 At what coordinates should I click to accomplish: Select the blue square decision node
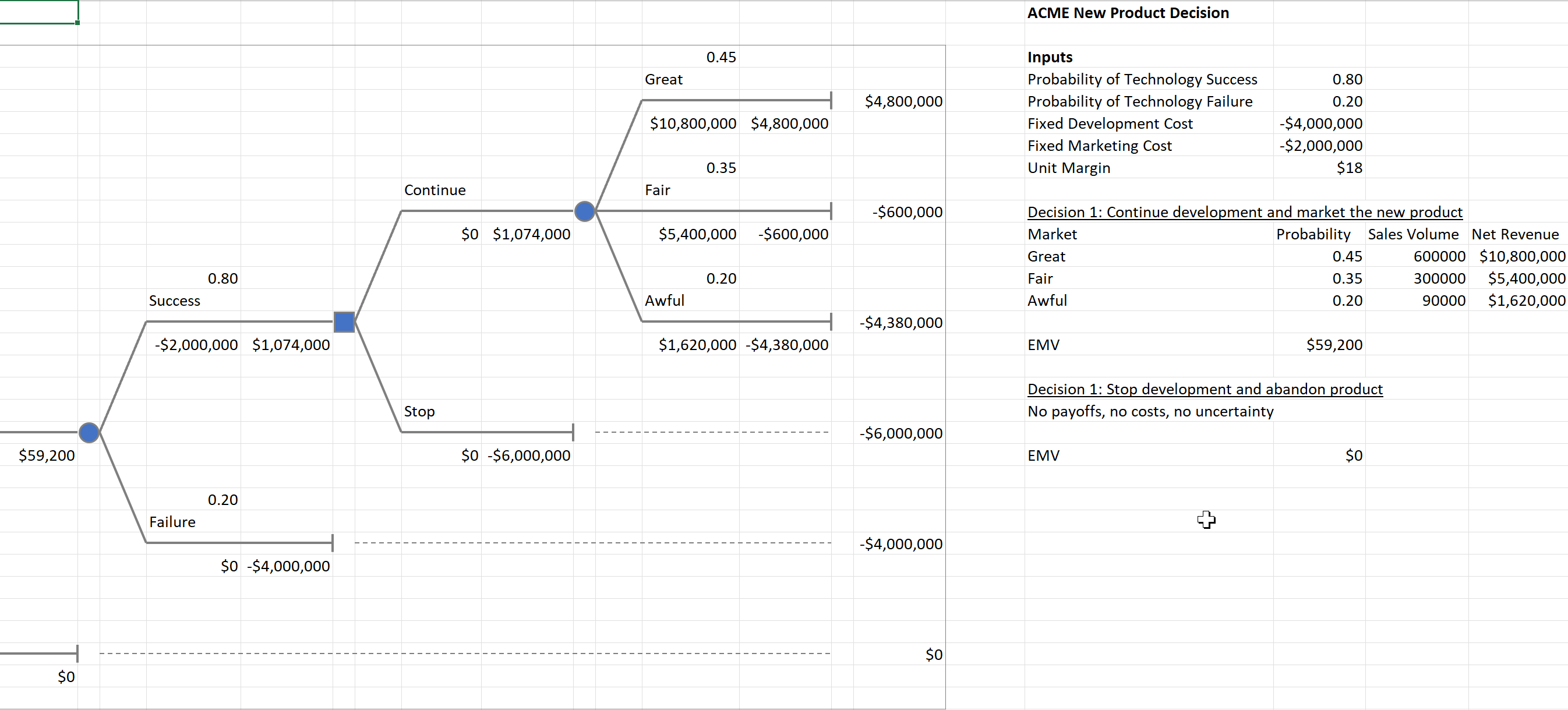coord(343,322)
